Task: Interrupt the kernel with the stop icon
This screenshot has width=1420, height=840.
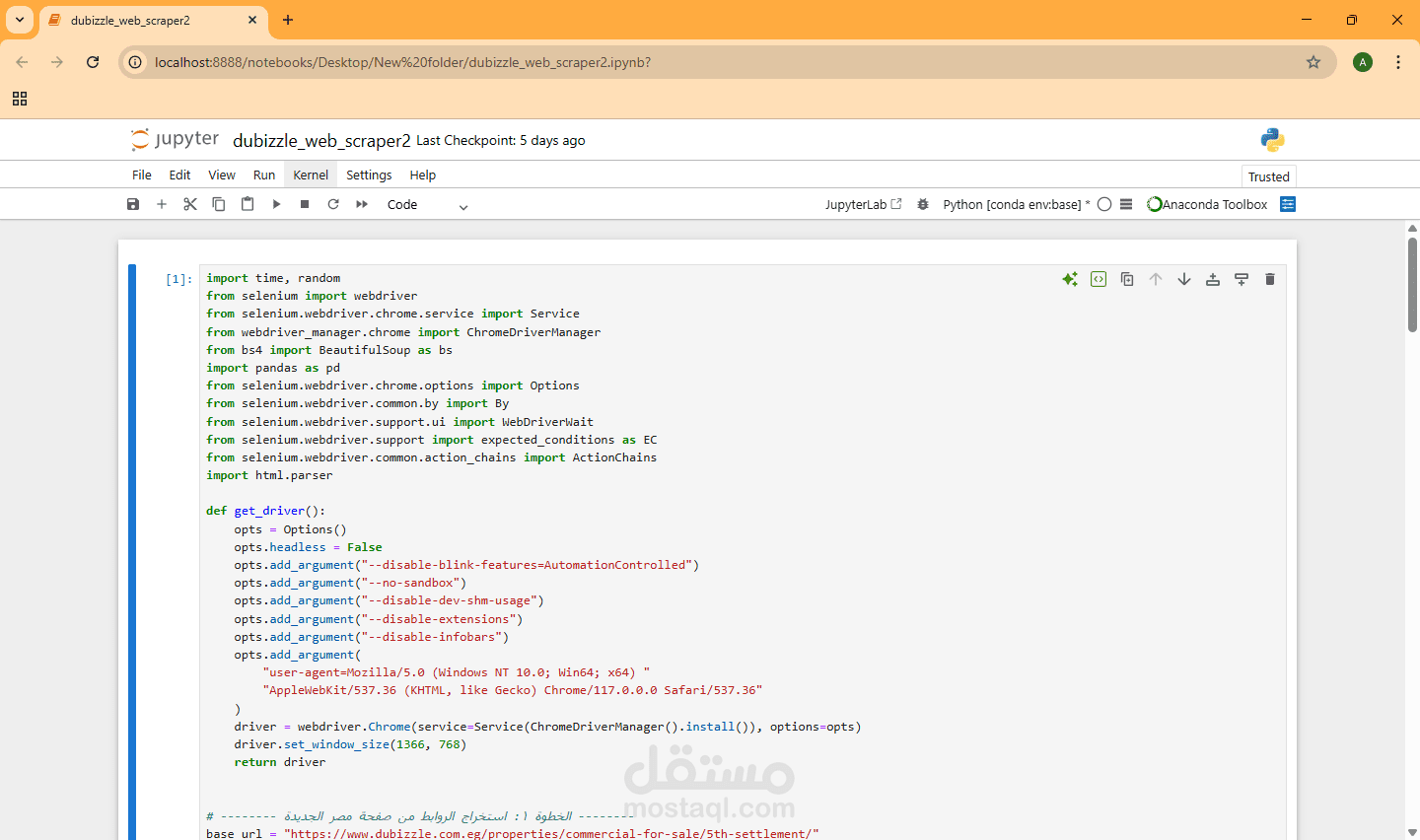Action: pos(305,204)
